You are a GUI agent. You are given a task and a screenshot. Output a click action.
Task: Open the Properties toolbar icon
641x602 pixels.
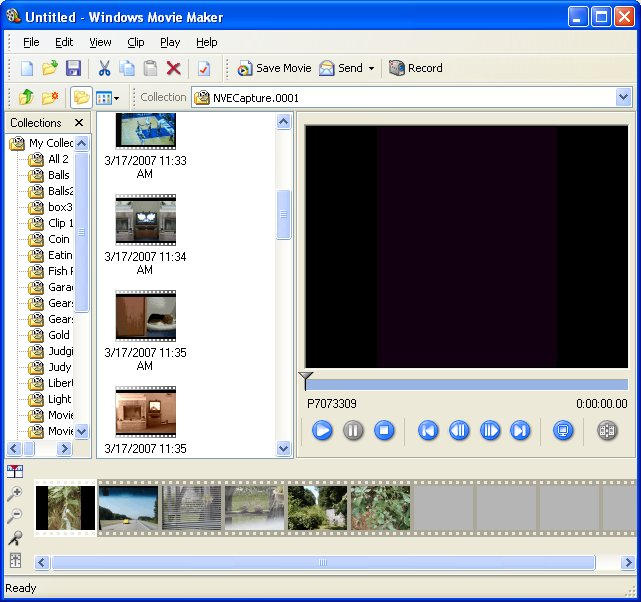(204, 68)
